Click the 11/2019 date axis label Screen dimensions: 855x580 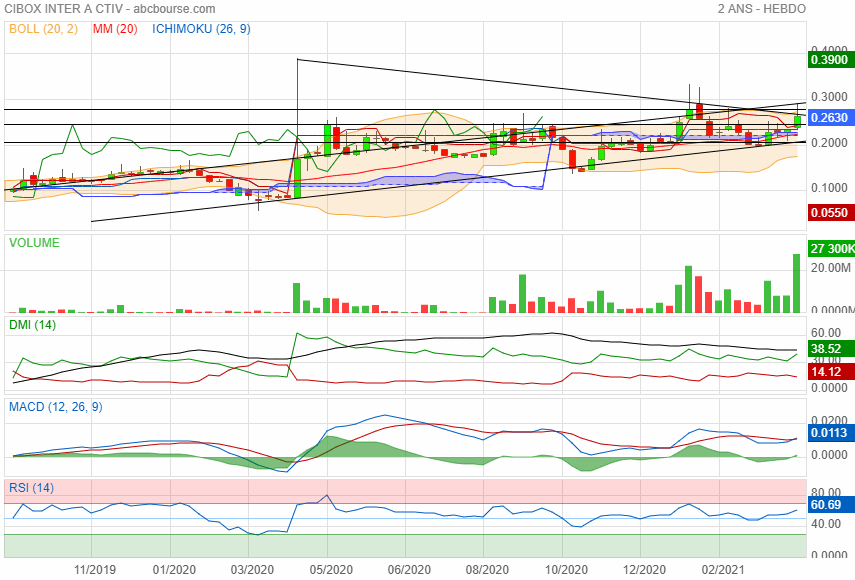click(x=95, y=570)
